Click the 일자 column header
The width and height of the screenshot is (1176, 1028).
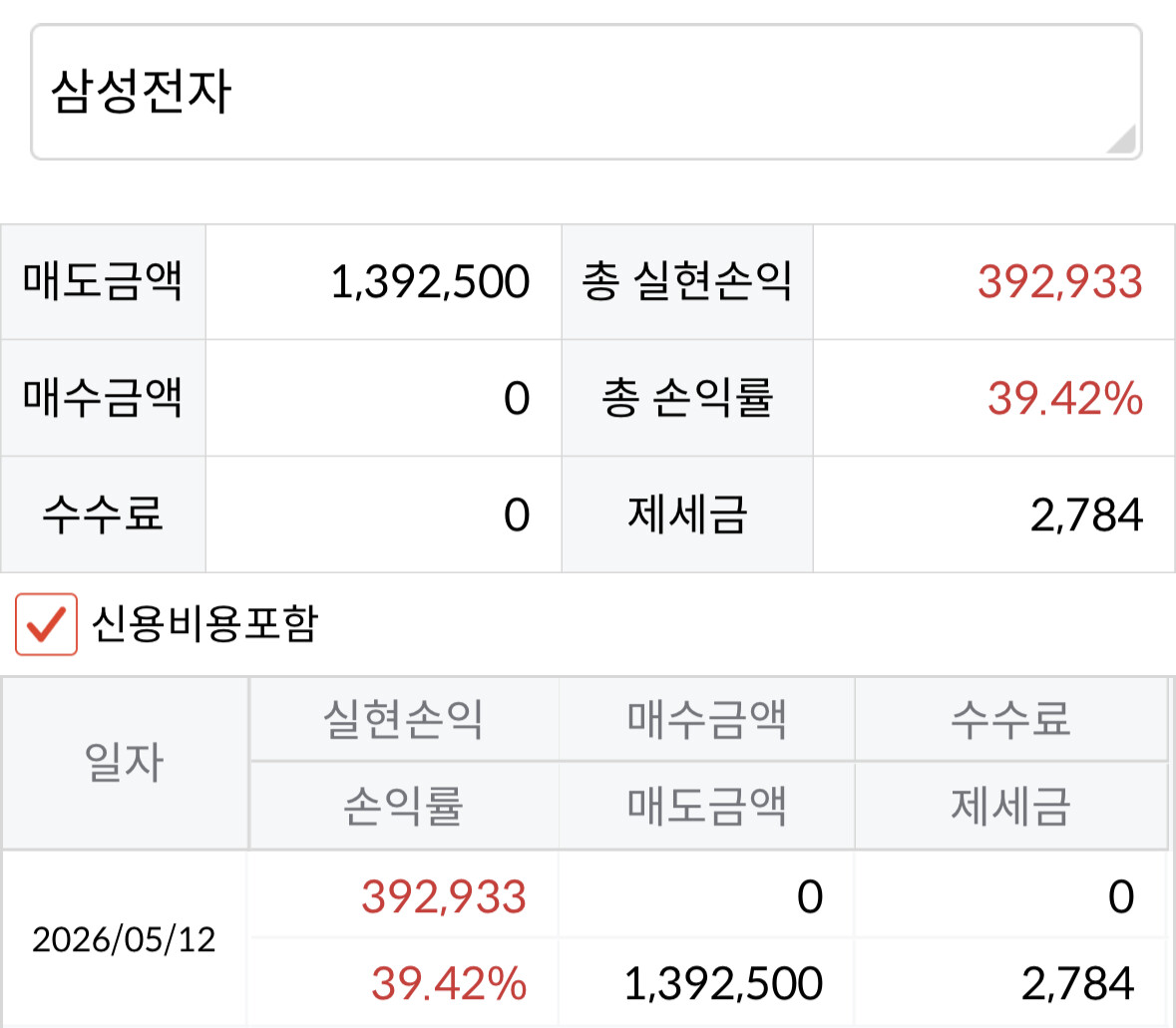click(x=125, y=764)
